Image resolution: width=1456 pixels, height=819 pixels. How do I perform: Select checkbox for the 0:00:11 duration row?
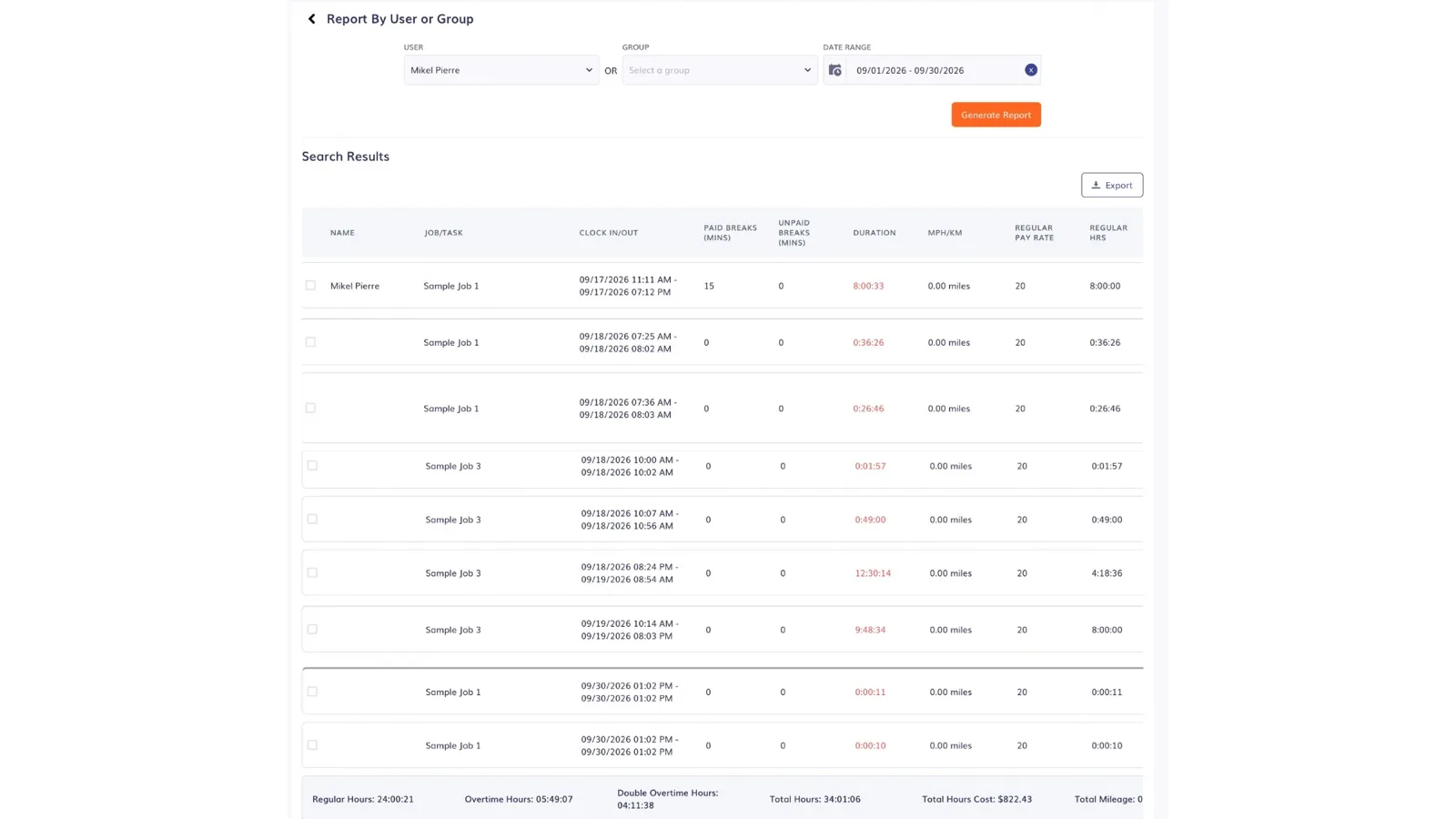[x=312, y=692]
